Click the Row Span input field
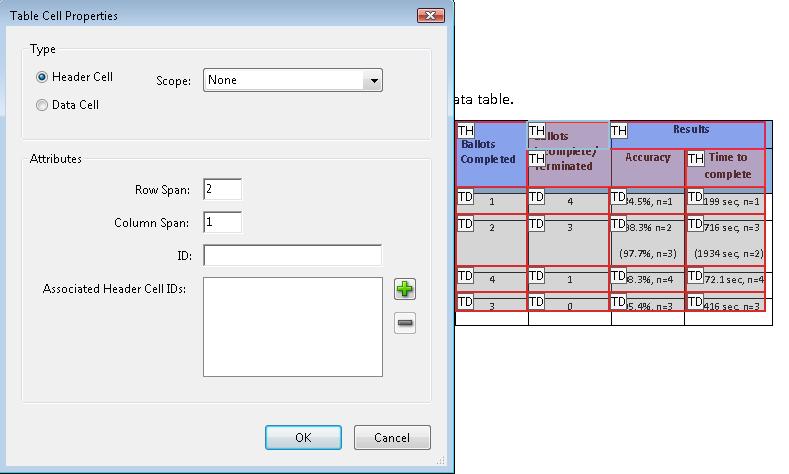The width and height of the screenshot is (789, 474). click(x=222, y=189)
